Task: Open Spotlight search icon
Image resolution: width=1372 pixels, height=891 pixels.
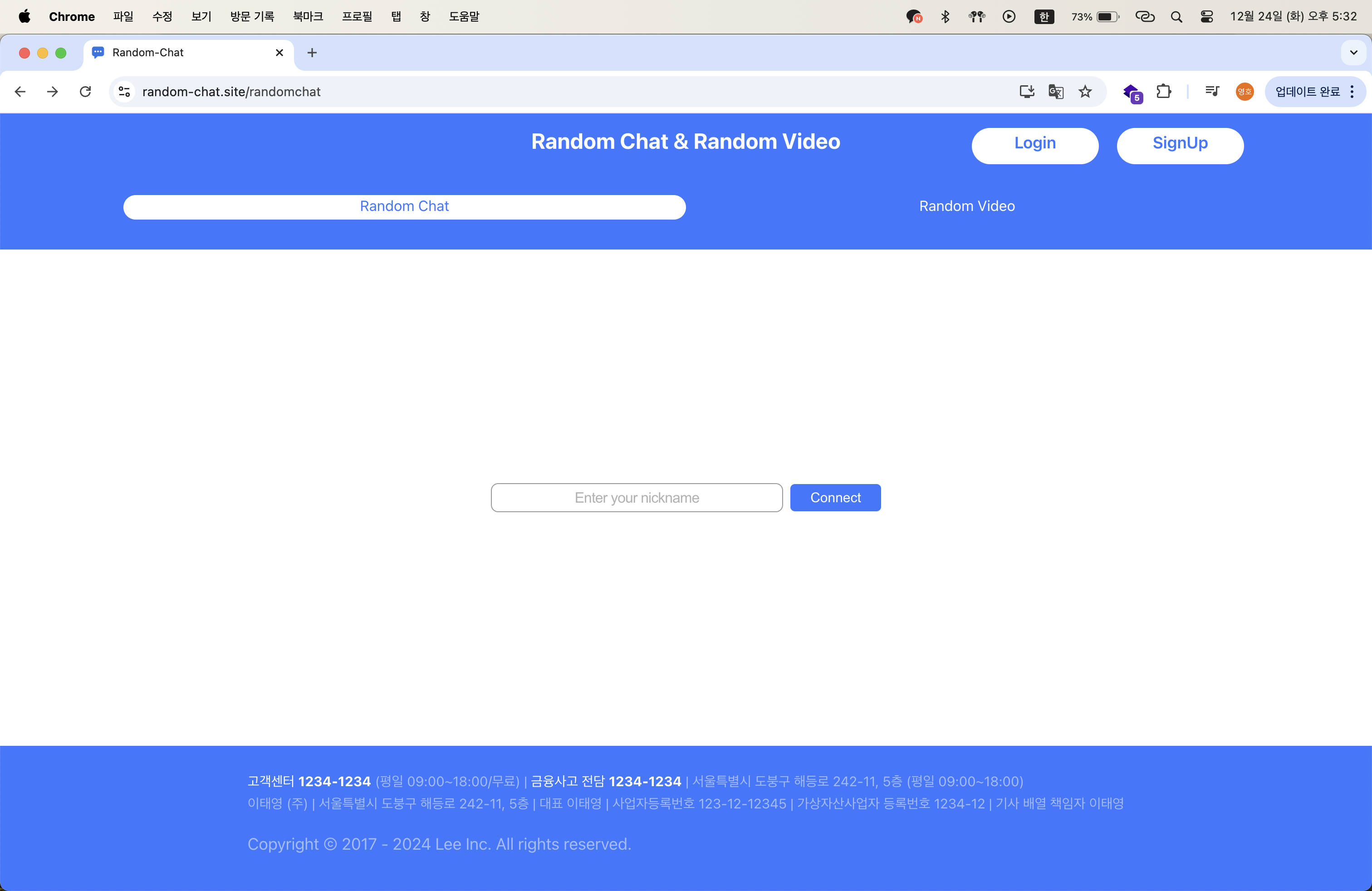Action: (1176, 17)
